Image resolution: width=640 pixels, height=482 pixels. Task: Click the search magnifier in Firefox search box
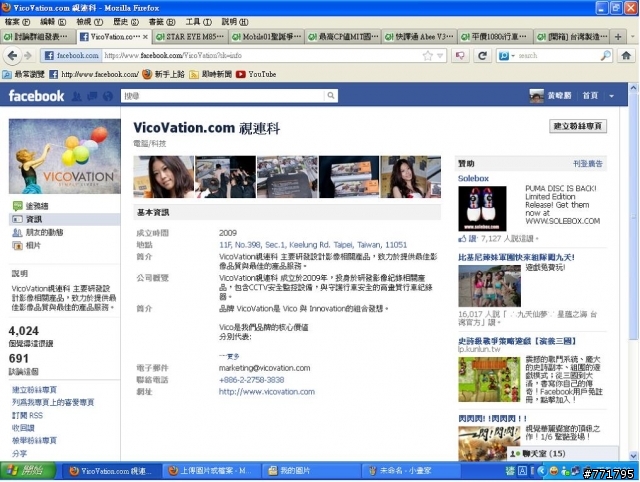click(606, 56)
